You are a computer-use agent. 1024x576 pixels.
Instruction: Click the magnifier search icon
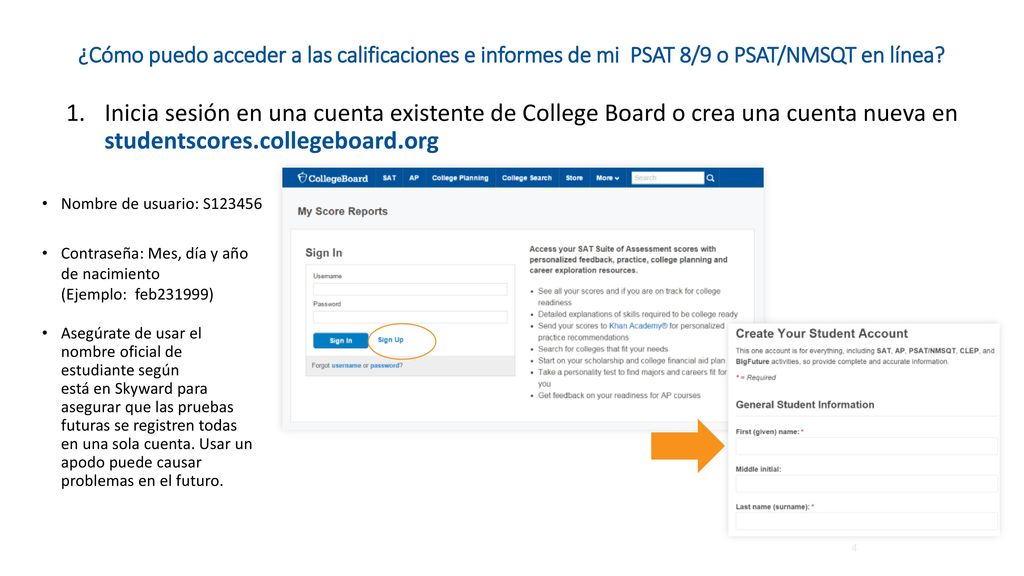coord(711,178)
